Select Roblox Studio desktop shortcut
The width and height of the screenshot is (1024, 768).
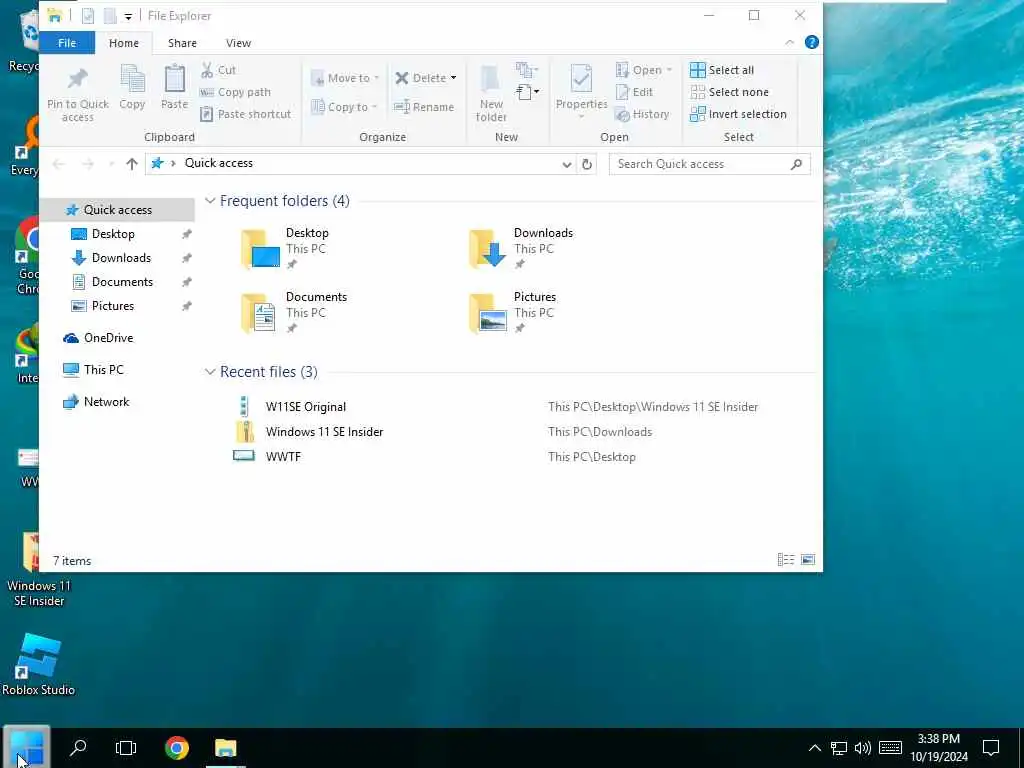click(38, 665)
